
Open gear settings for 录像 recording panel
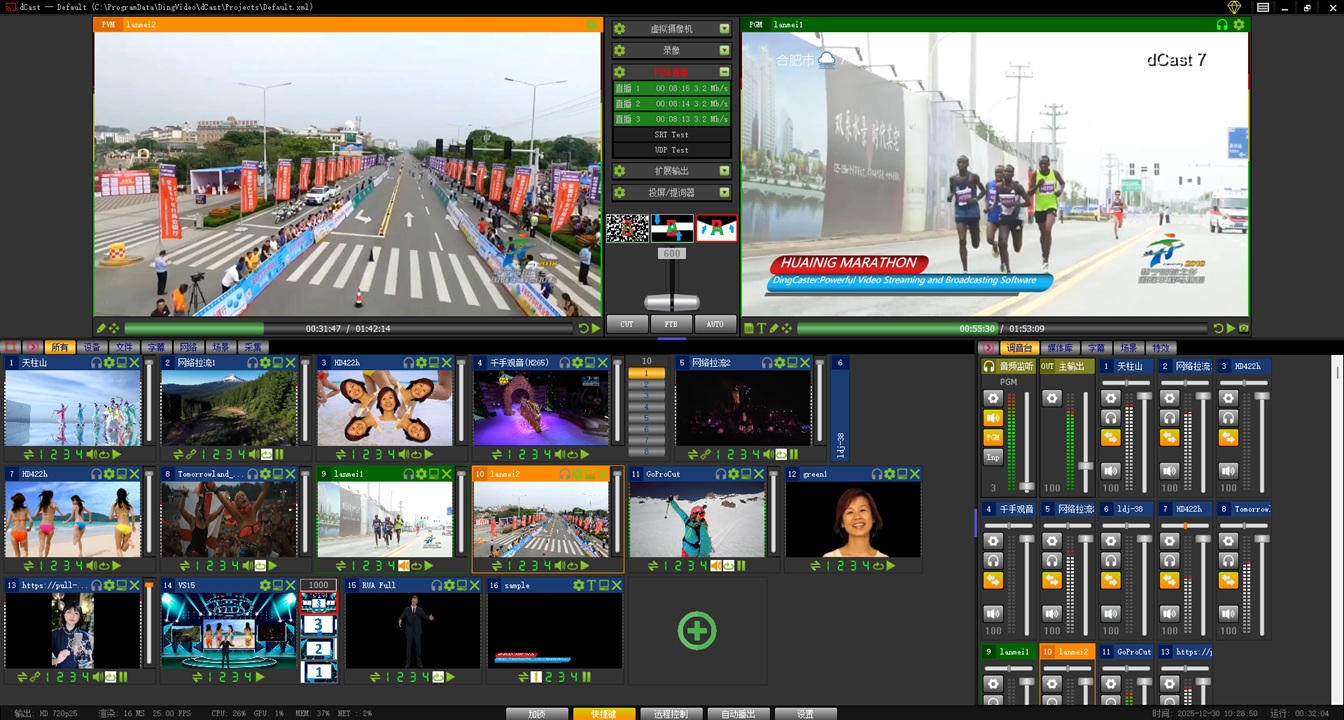[620, 50]
